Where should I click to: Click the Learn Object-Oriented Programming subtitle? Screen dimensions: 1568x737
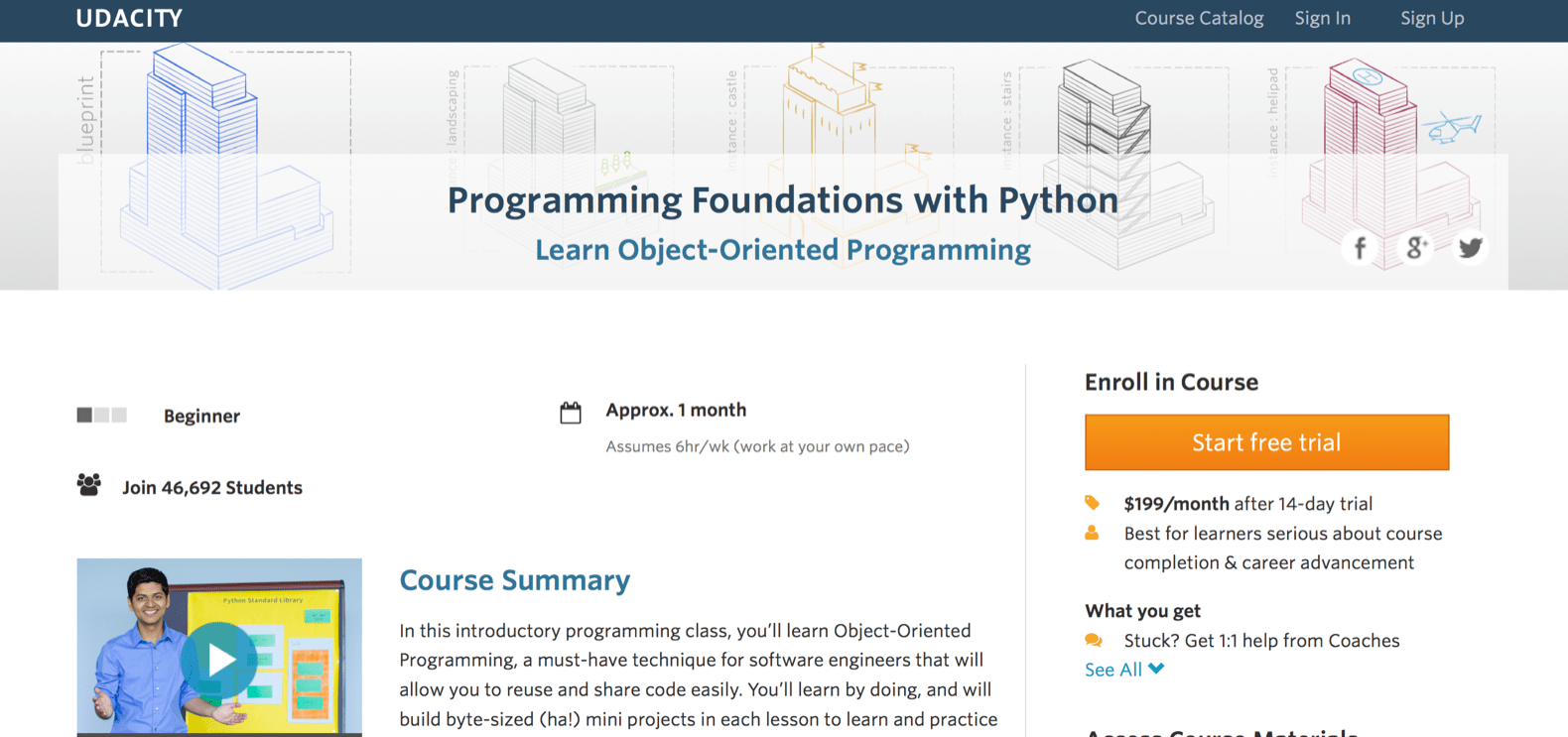point(783,250)
